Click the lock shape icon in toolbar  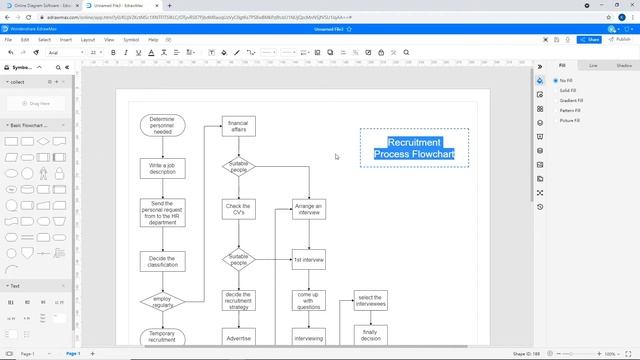click(x=381, y=53)
